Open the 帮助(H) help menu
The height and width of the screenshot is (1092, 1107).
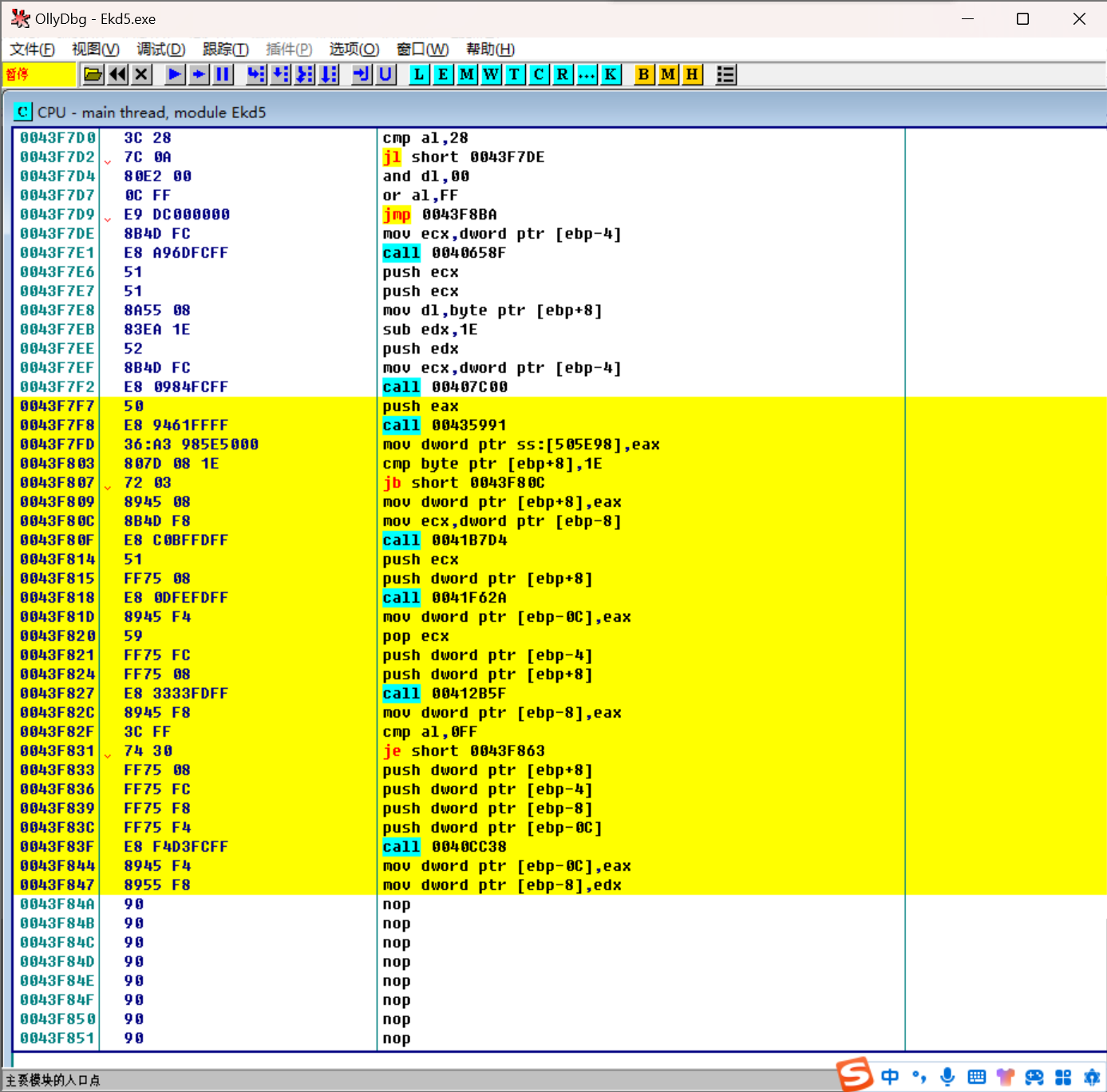(x=490, y=49)
